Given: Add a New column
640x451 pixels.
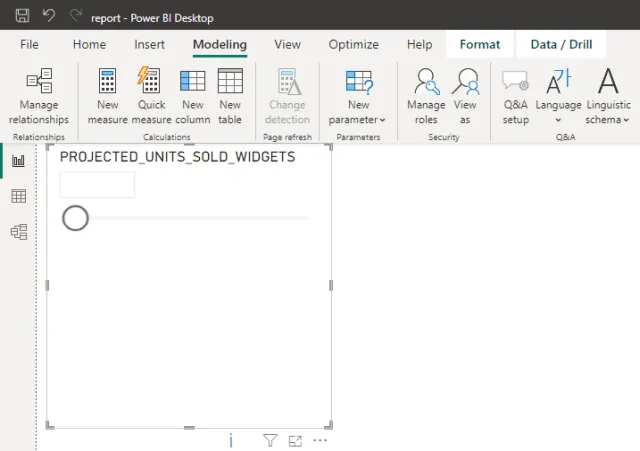Looking at the screenshot, I should (193, 97).
